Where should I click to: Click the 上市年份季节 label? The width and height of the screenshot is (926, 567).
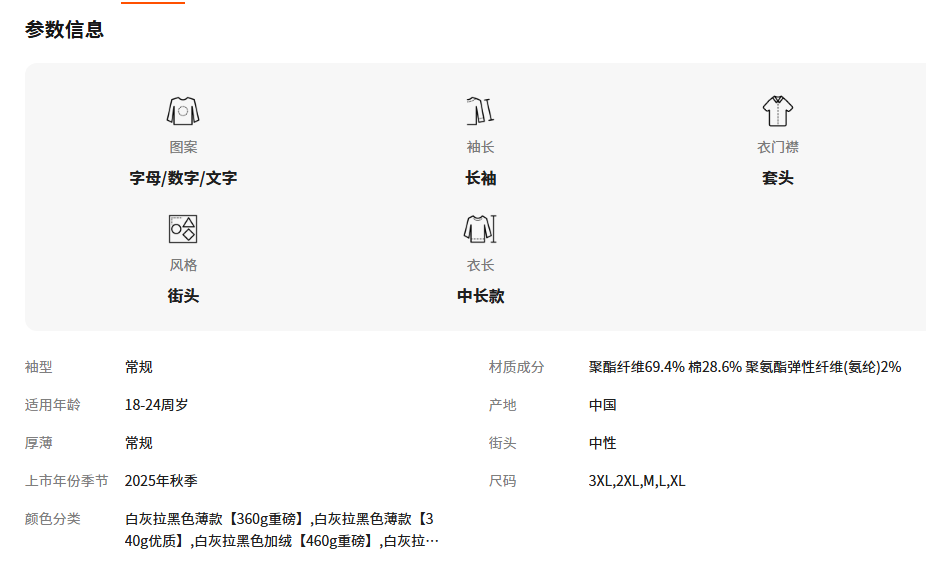click(66, 481)
